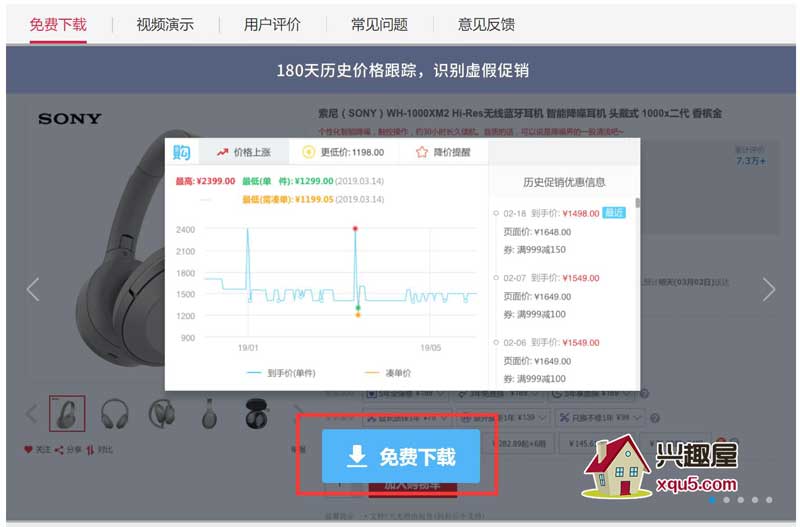Screen dimensions: 800x527
Task: Select the front-view headphone thumbnail
Action: (x=114, y=413)
